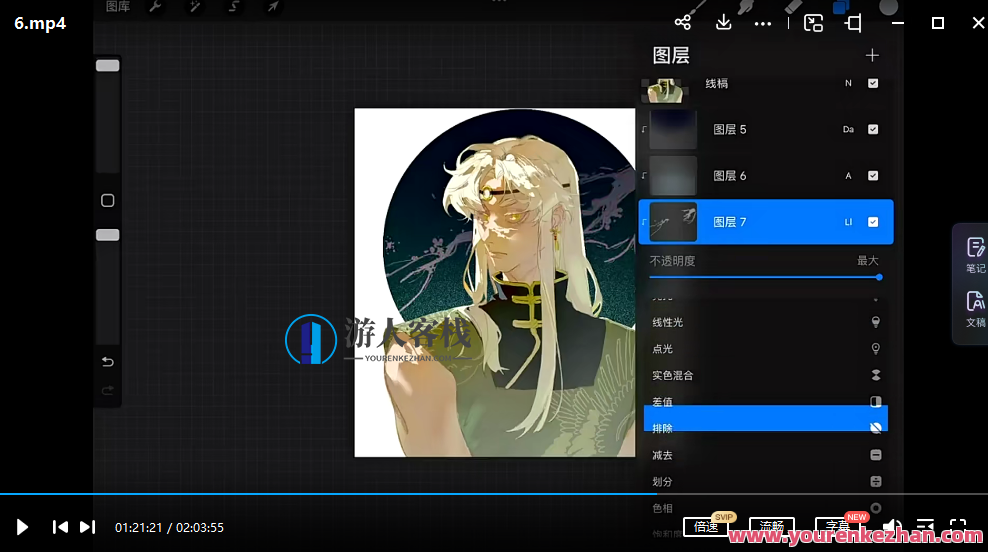The image size is (988, 552).
Task: Open the three-dots more options menu
Action: (763, 23)
